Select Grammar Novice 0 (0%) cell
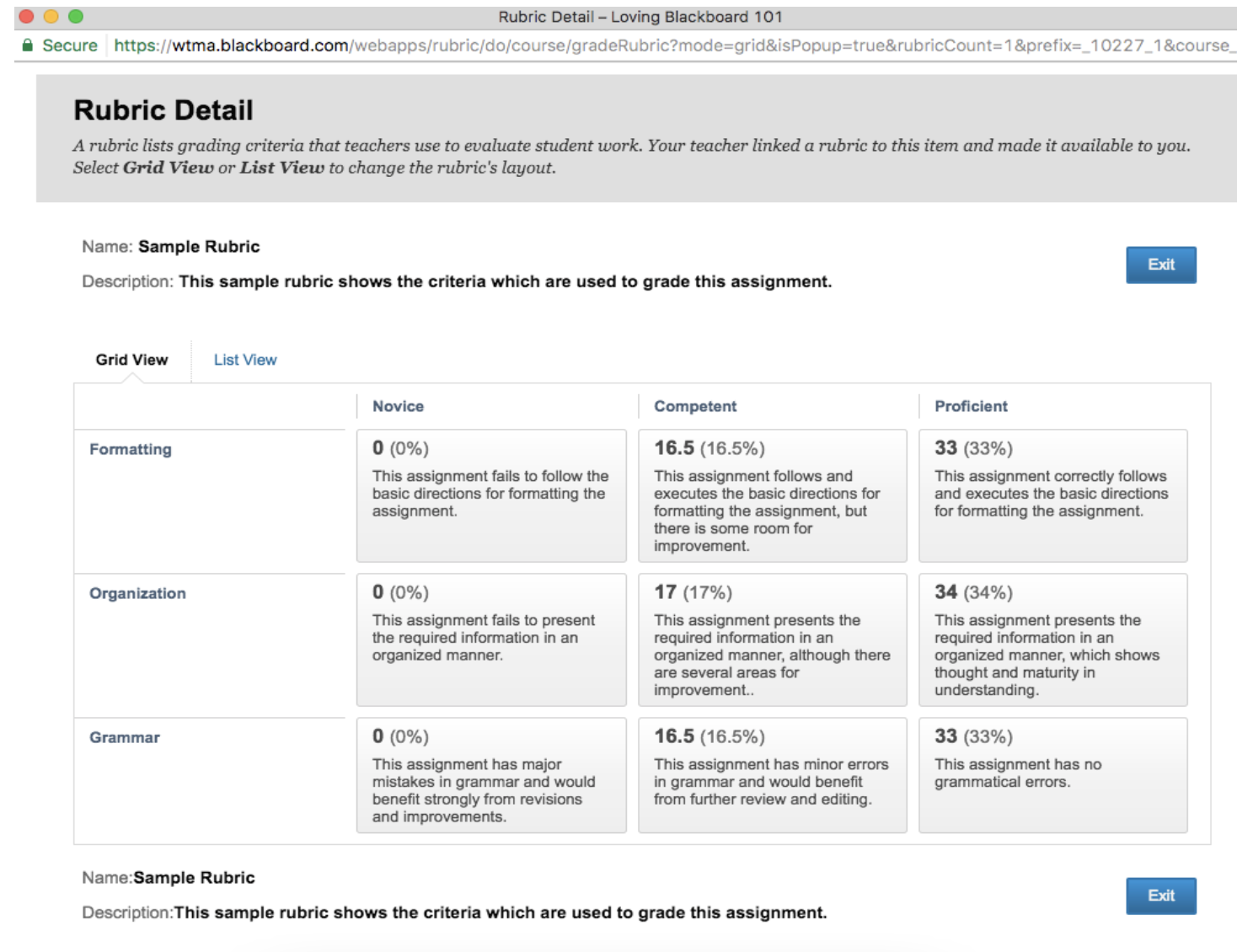 point(491,775)
